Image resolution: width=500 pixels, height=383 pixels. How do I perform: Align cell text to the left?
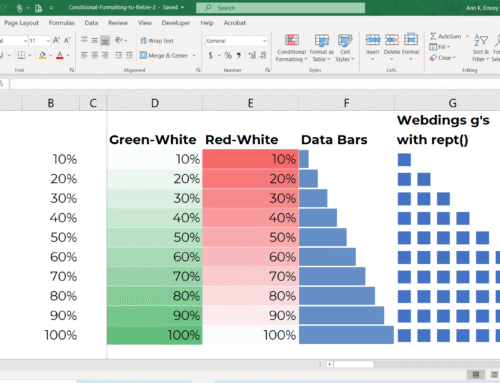coord(84,55)
